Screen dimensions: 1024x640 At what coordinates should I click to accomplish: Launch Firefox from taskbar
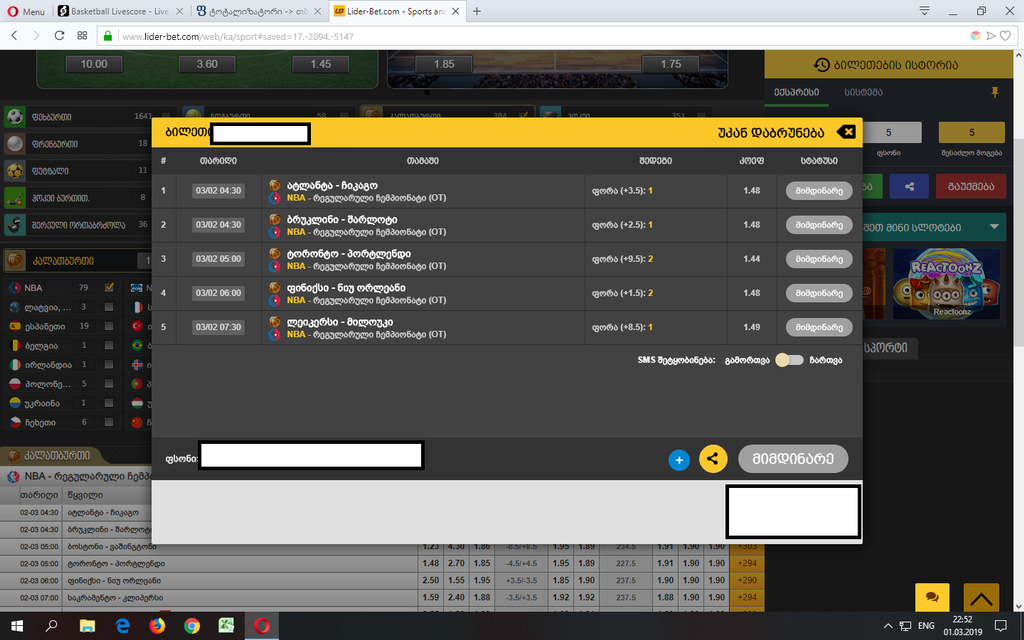(x=157, y=626)
